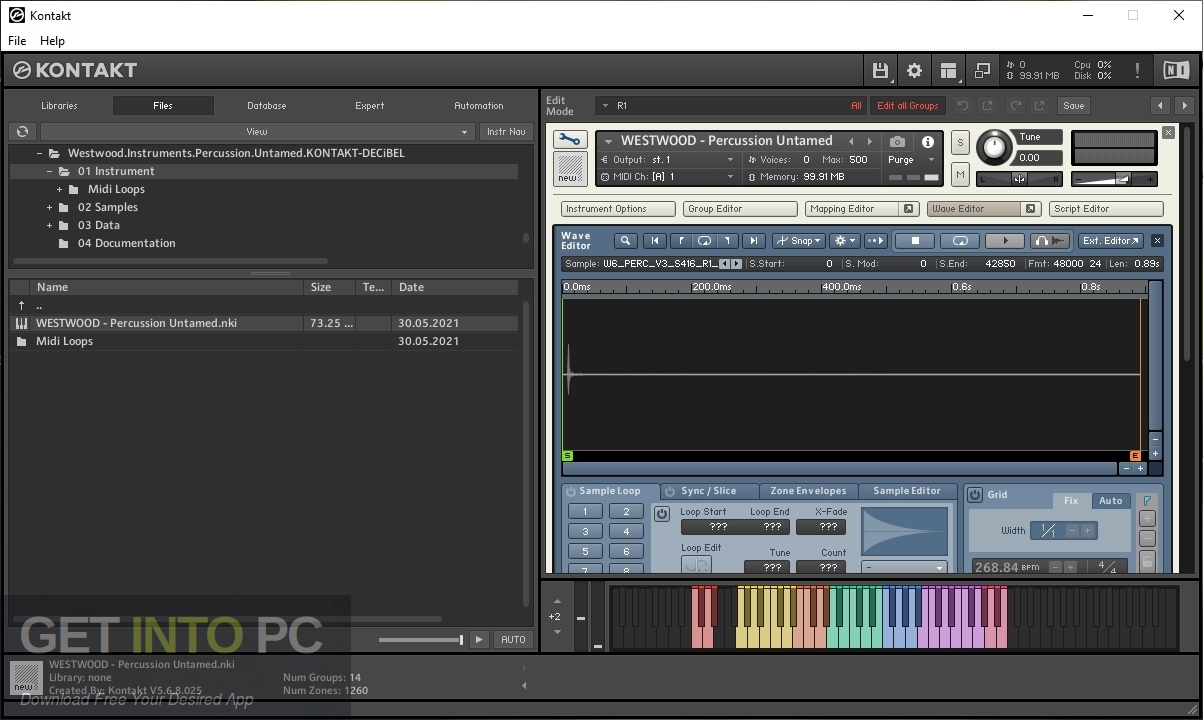Image resolution: width=1203 pixels, height=720 pixels.
Task: Click the loop start jump icon
Action: point(681,241)
